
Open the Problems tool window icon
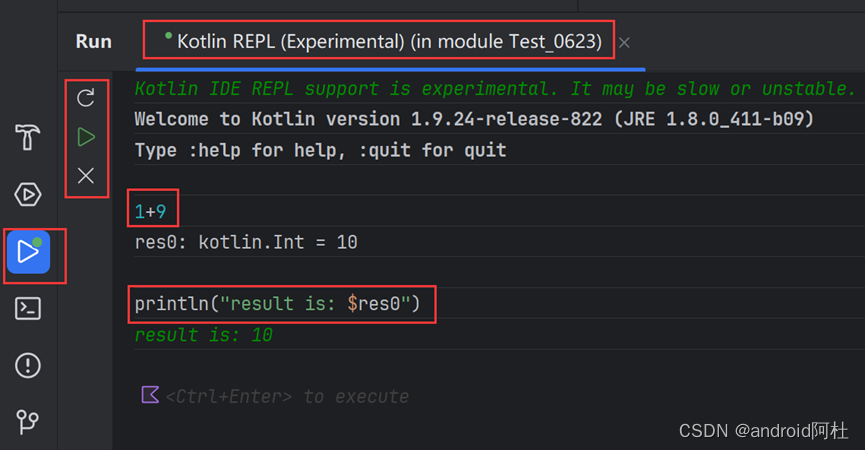click(28, 365)
